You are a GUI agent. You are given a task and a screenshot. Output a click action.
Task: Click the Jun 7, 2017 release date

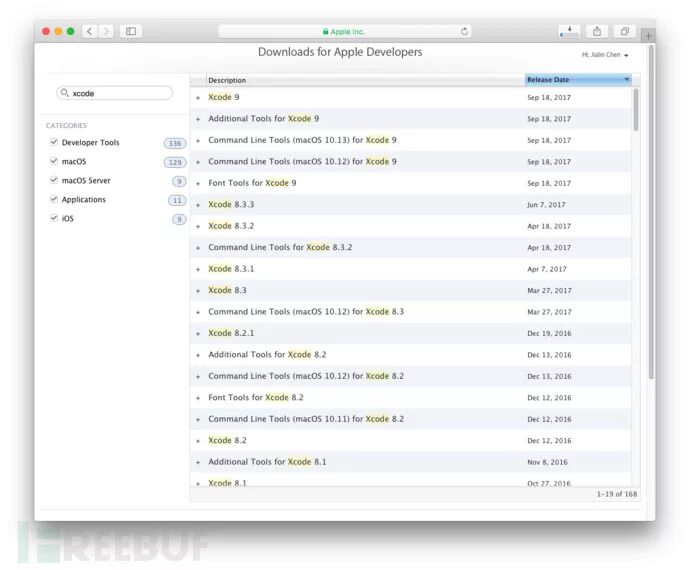tap(546, 205)
